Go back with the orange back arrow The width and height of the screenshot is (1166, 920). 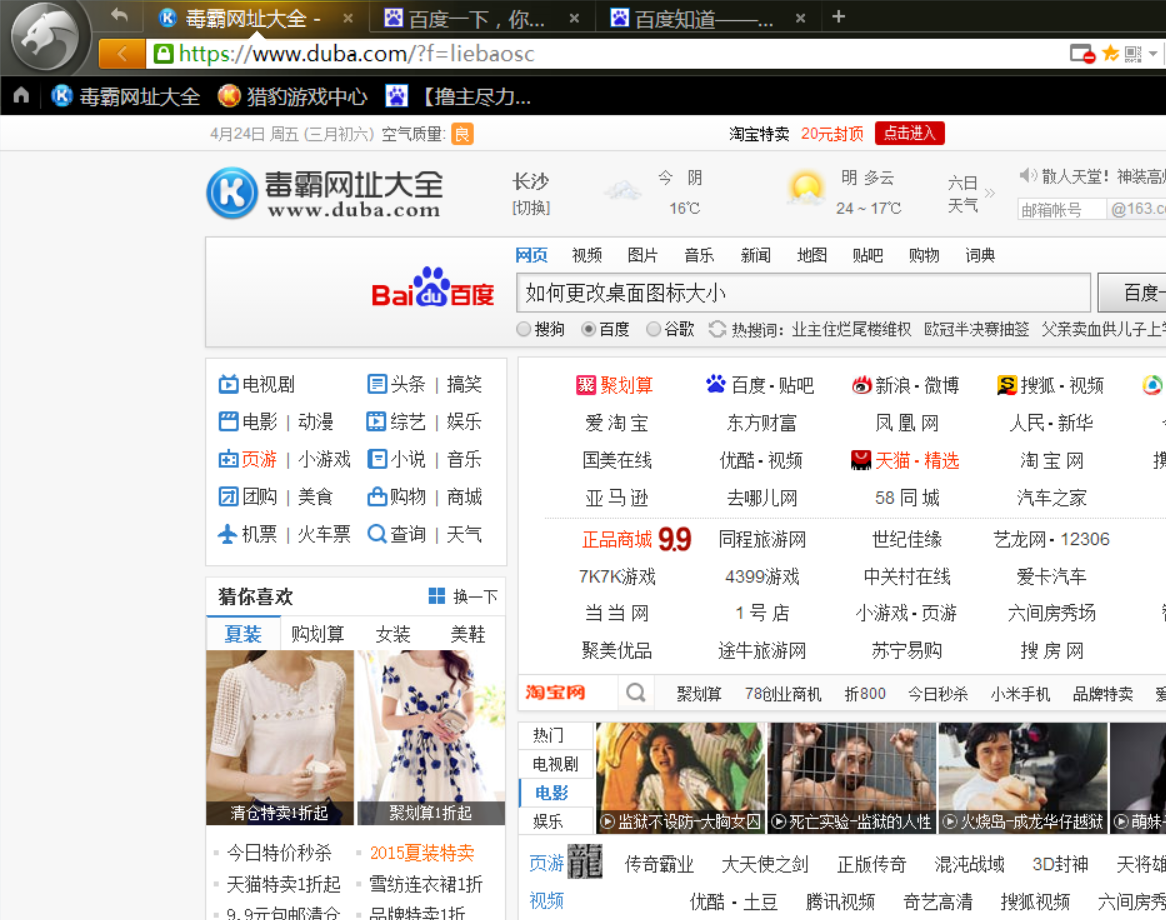coord(122,54)
